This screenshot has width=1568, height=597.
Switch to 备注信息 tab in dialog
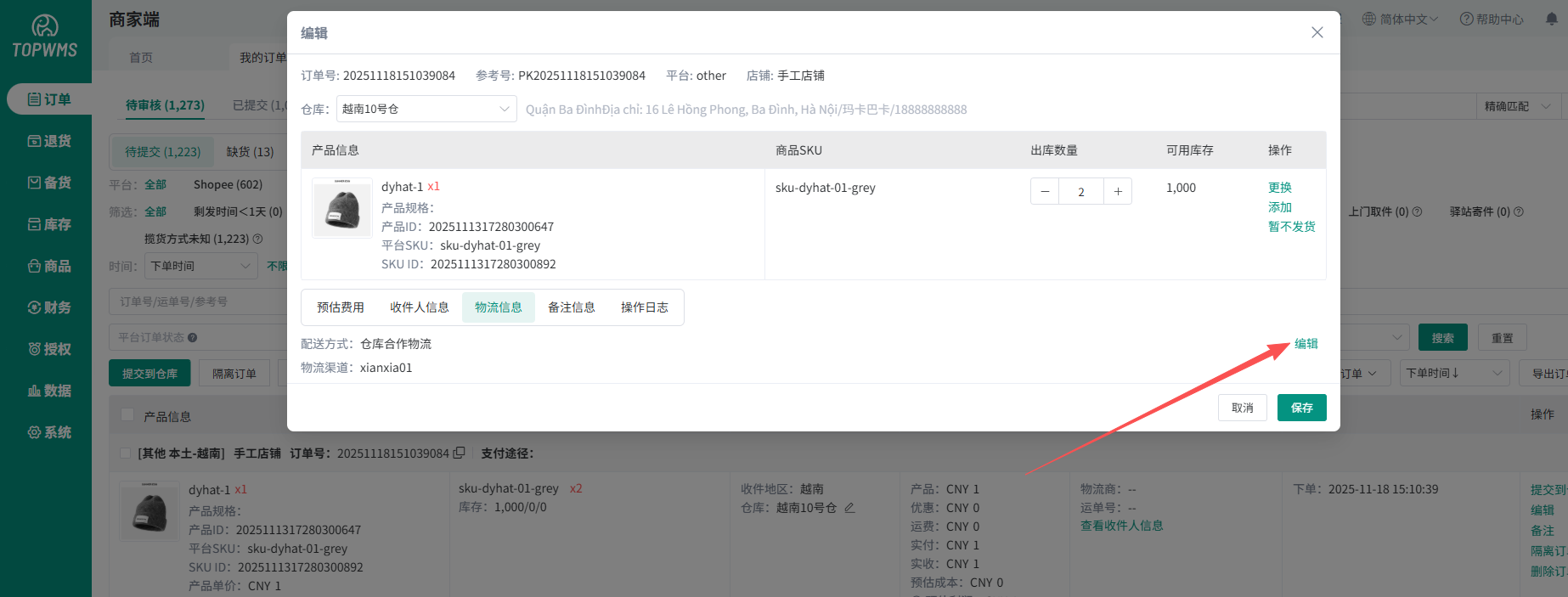click(572, 307)
